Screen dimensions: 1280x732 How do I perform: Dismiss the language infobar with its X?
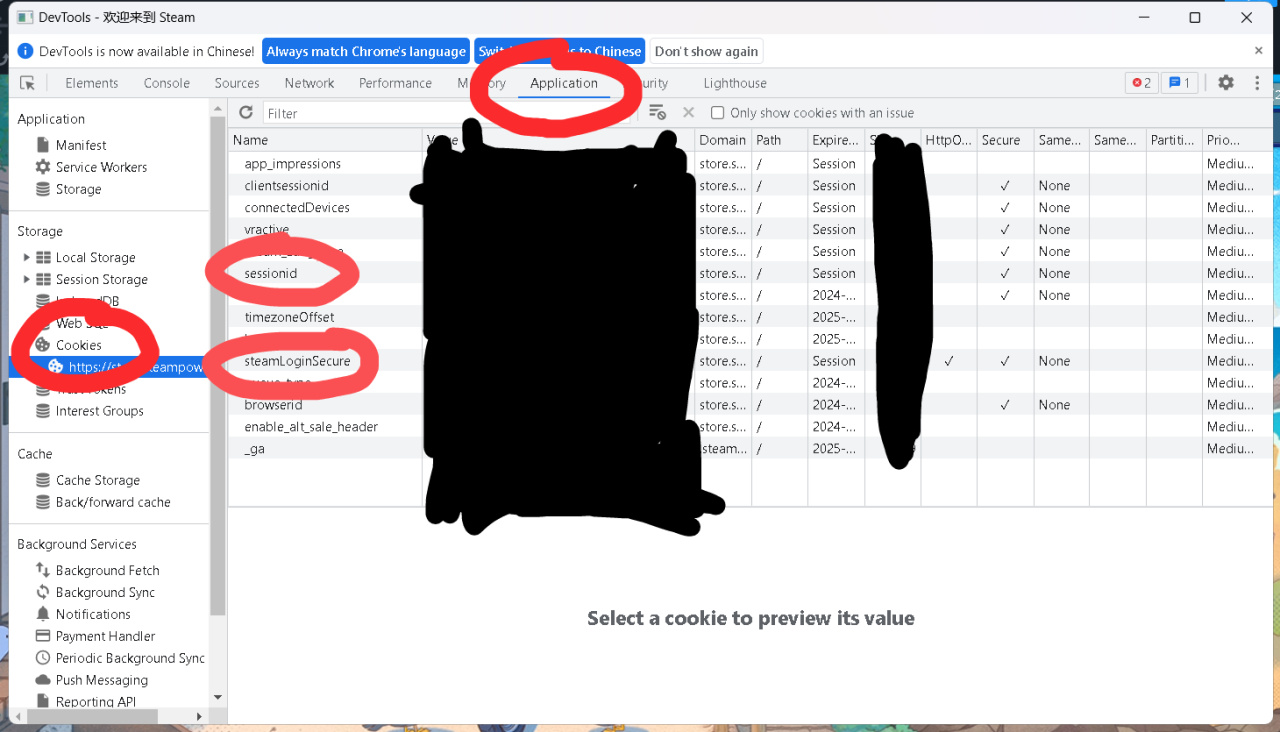click(x=1259, y=51)
